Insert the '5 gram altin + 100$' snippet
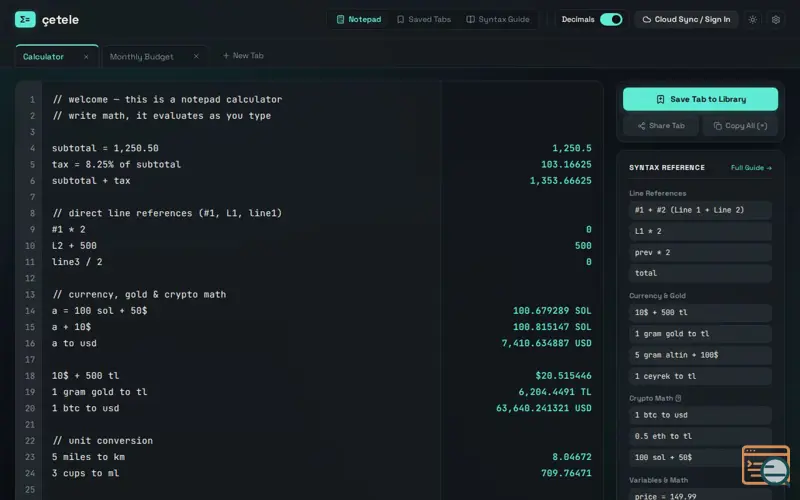 [700, 355]
